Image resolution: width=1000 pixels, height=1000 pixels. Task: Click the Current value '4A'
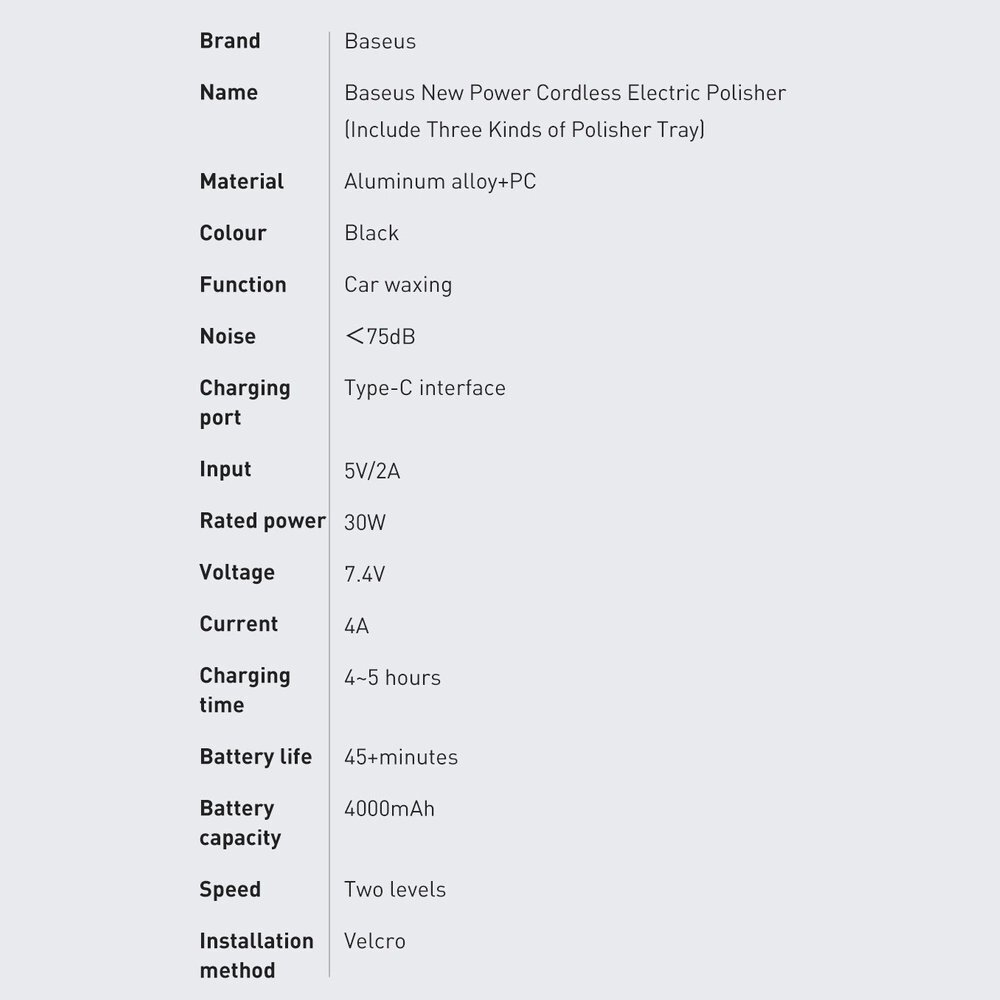[357, 626]
